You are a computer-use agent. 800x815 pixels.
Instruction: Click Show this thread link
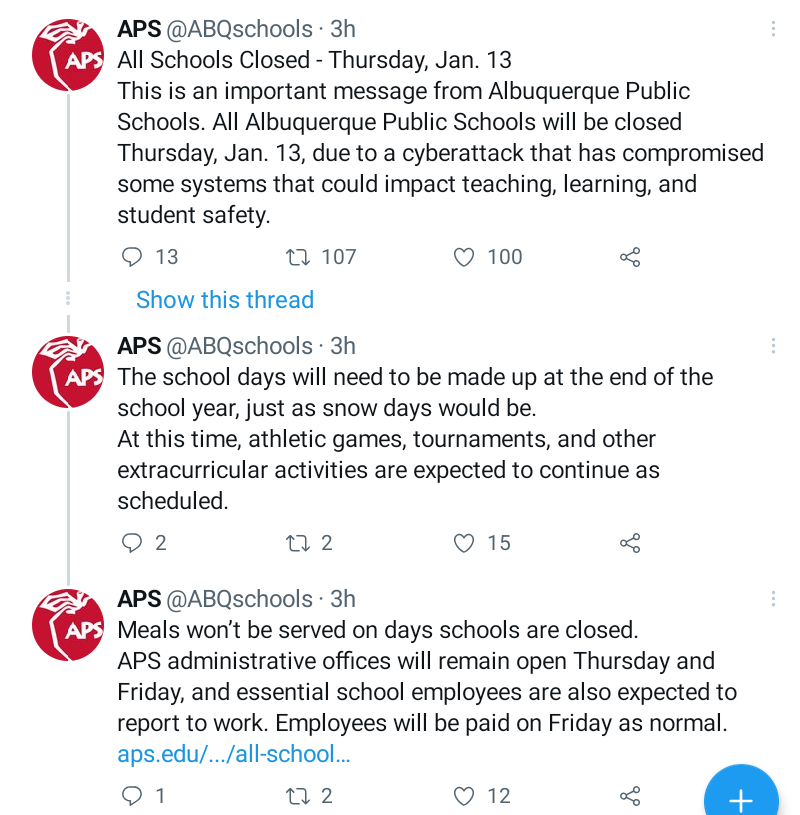point(225,300)
